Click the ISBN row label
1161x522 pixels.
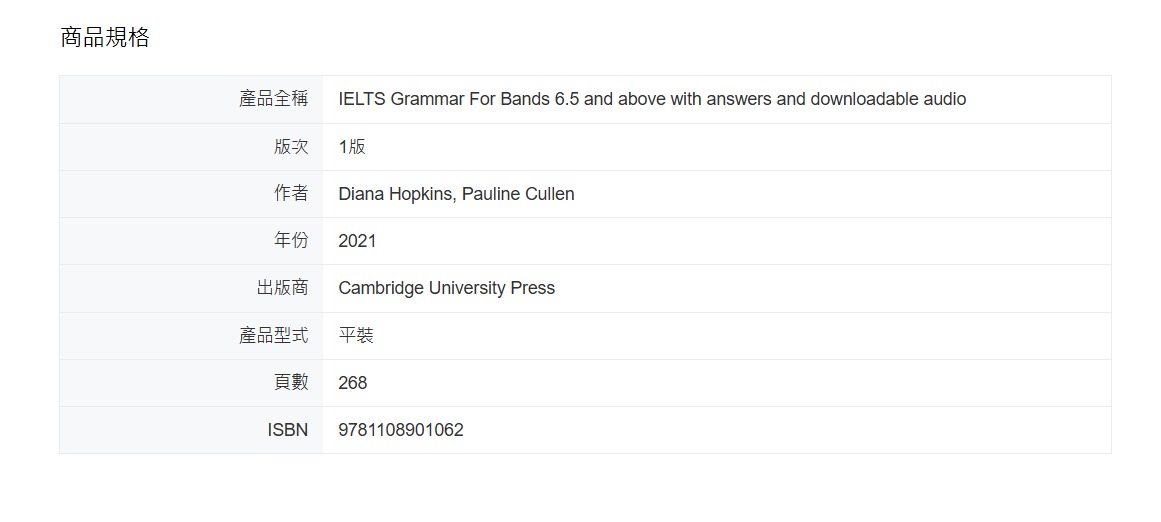tap(288, 430)
